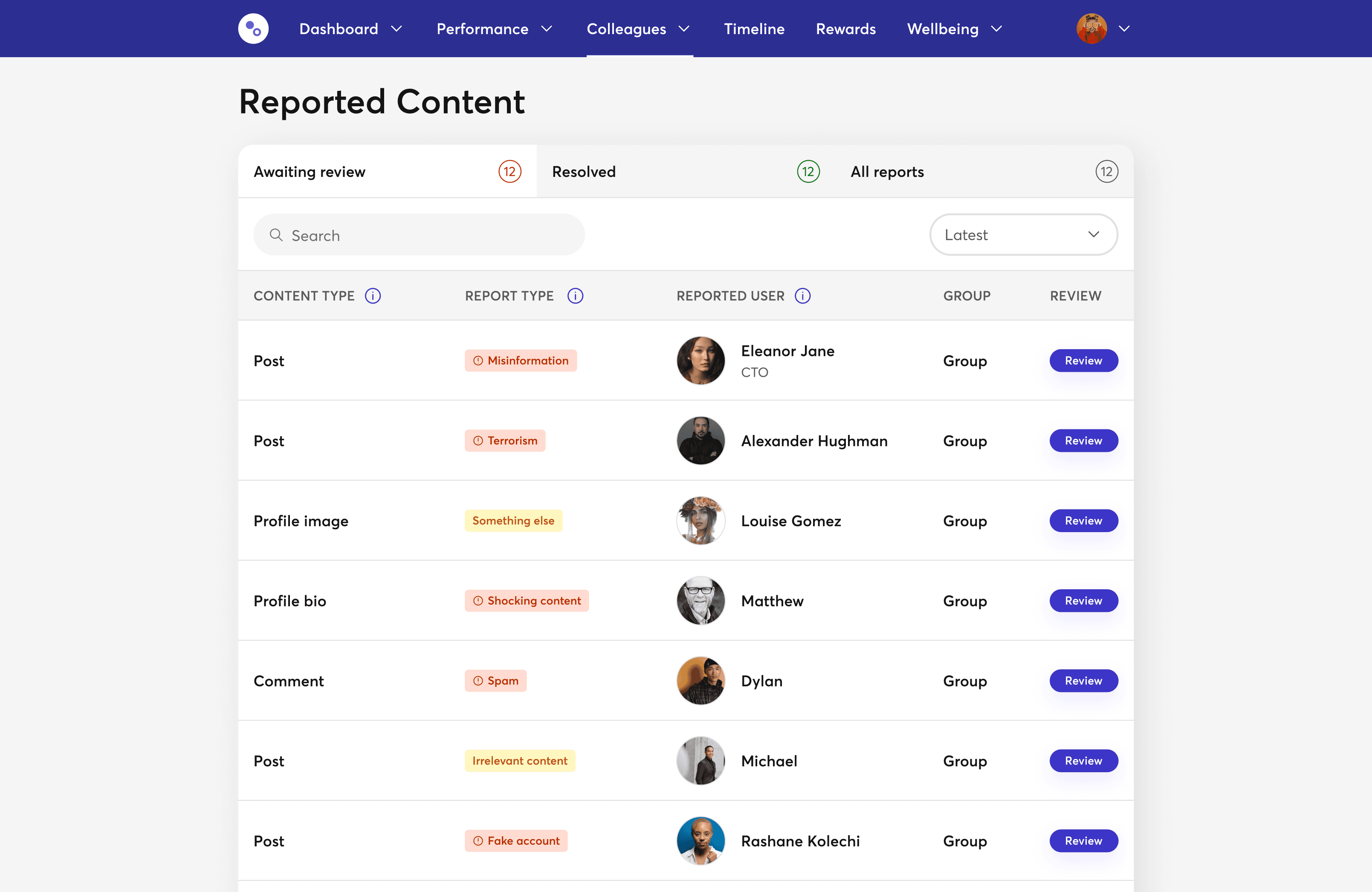Image resolution: width=1372 pixels, height=892 pixels.
Task: Expand the Colleagues menu chevron
Action: [684, 29]
